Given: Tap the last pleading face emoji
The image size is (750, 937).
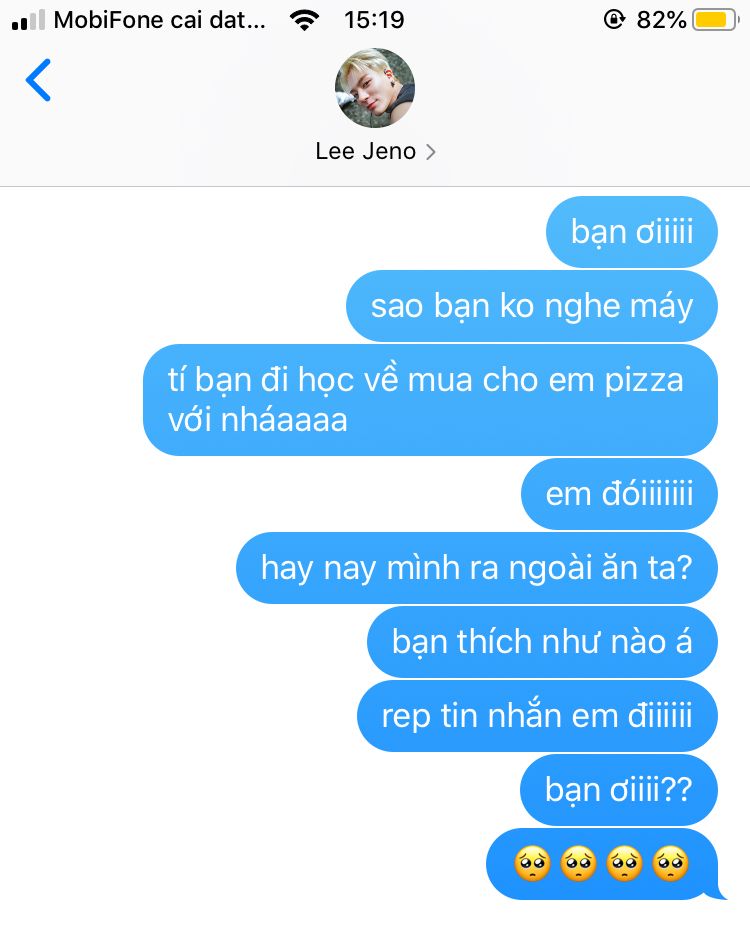Looking at the screenshot, I should coord(671,864).
